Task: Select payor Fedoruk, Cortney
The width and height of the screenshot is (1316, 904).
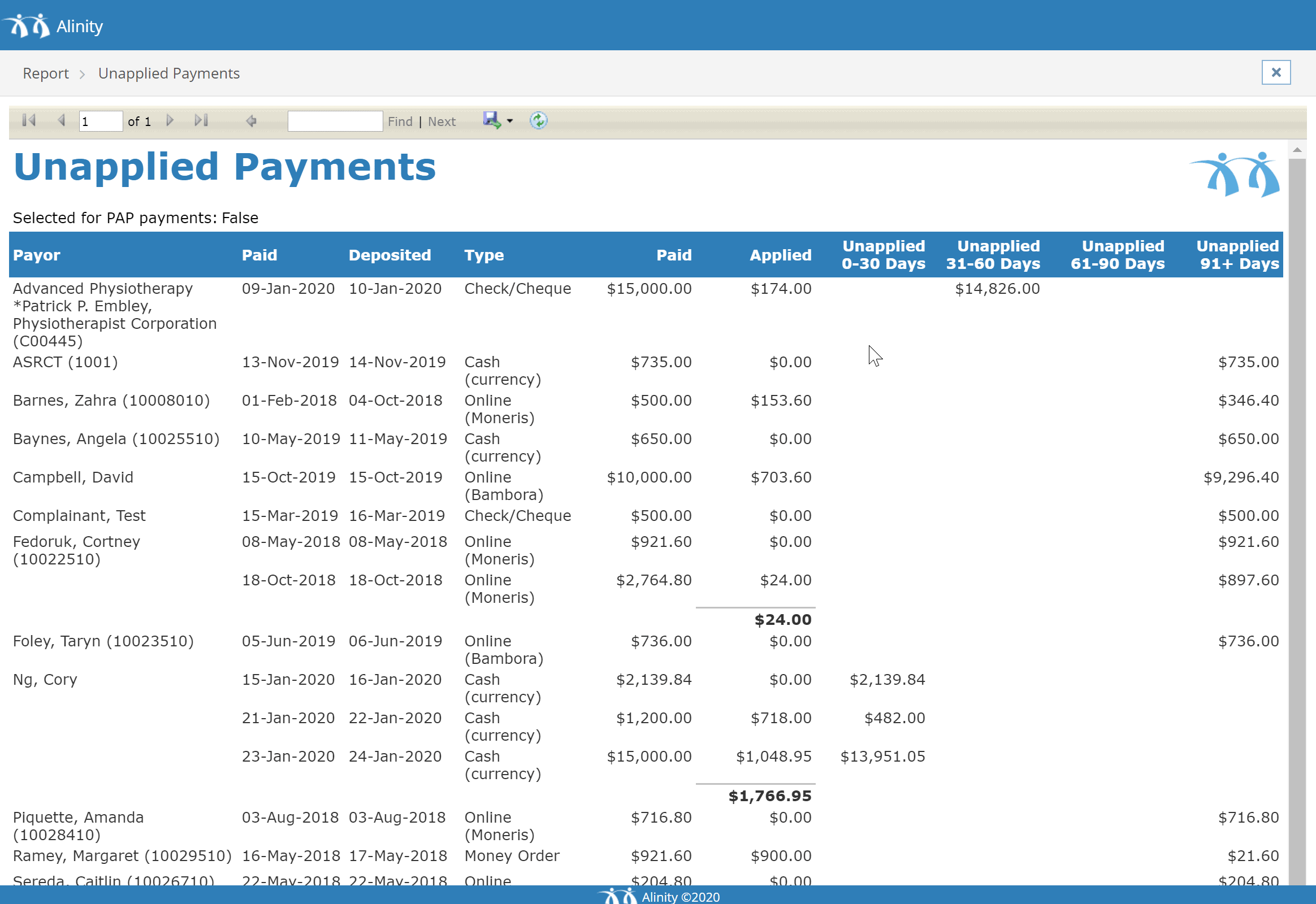Action: point(76,550)
